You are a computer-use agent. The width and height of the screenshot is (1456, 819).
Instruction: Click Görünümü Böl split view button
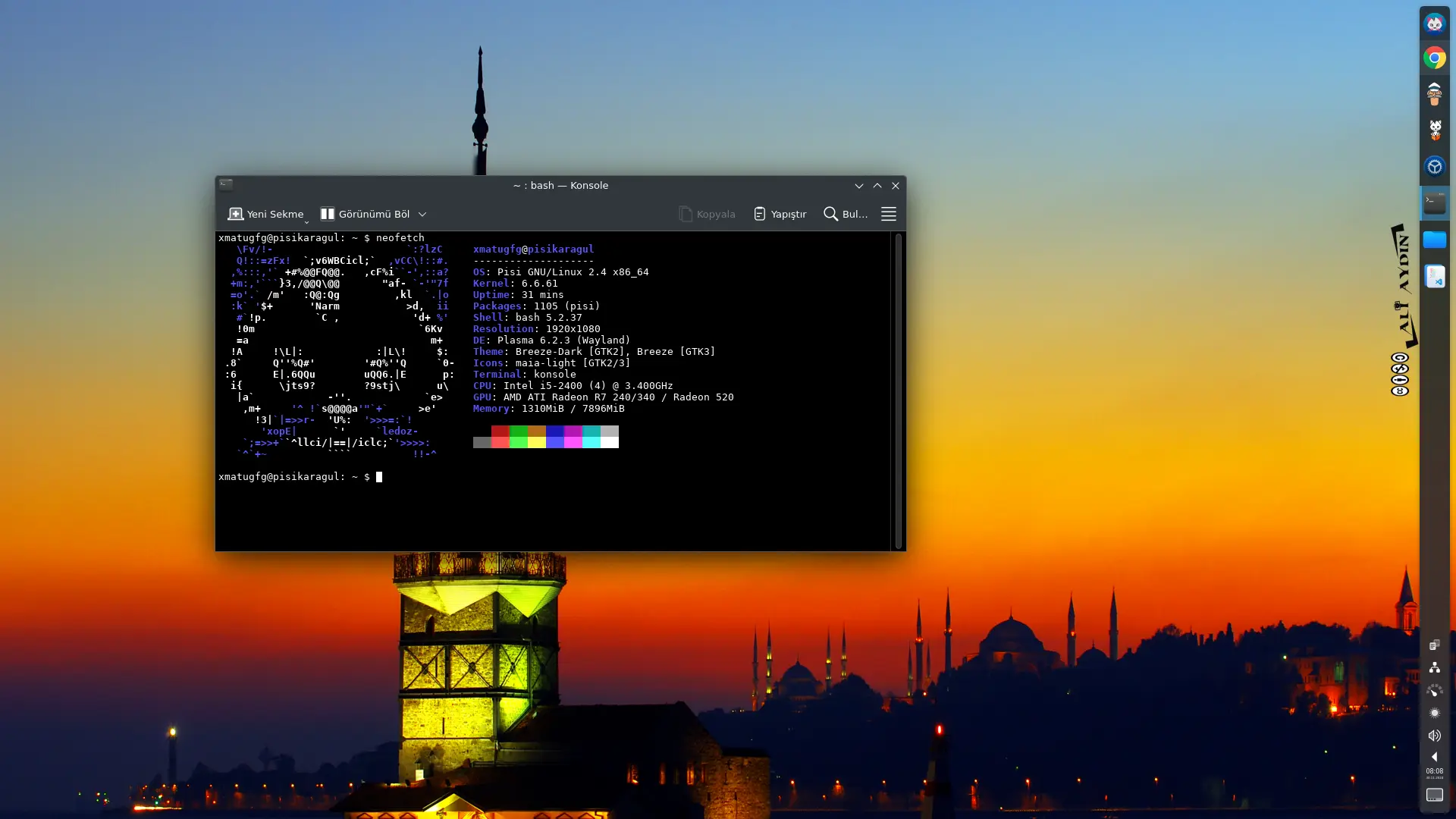point(365,214)
